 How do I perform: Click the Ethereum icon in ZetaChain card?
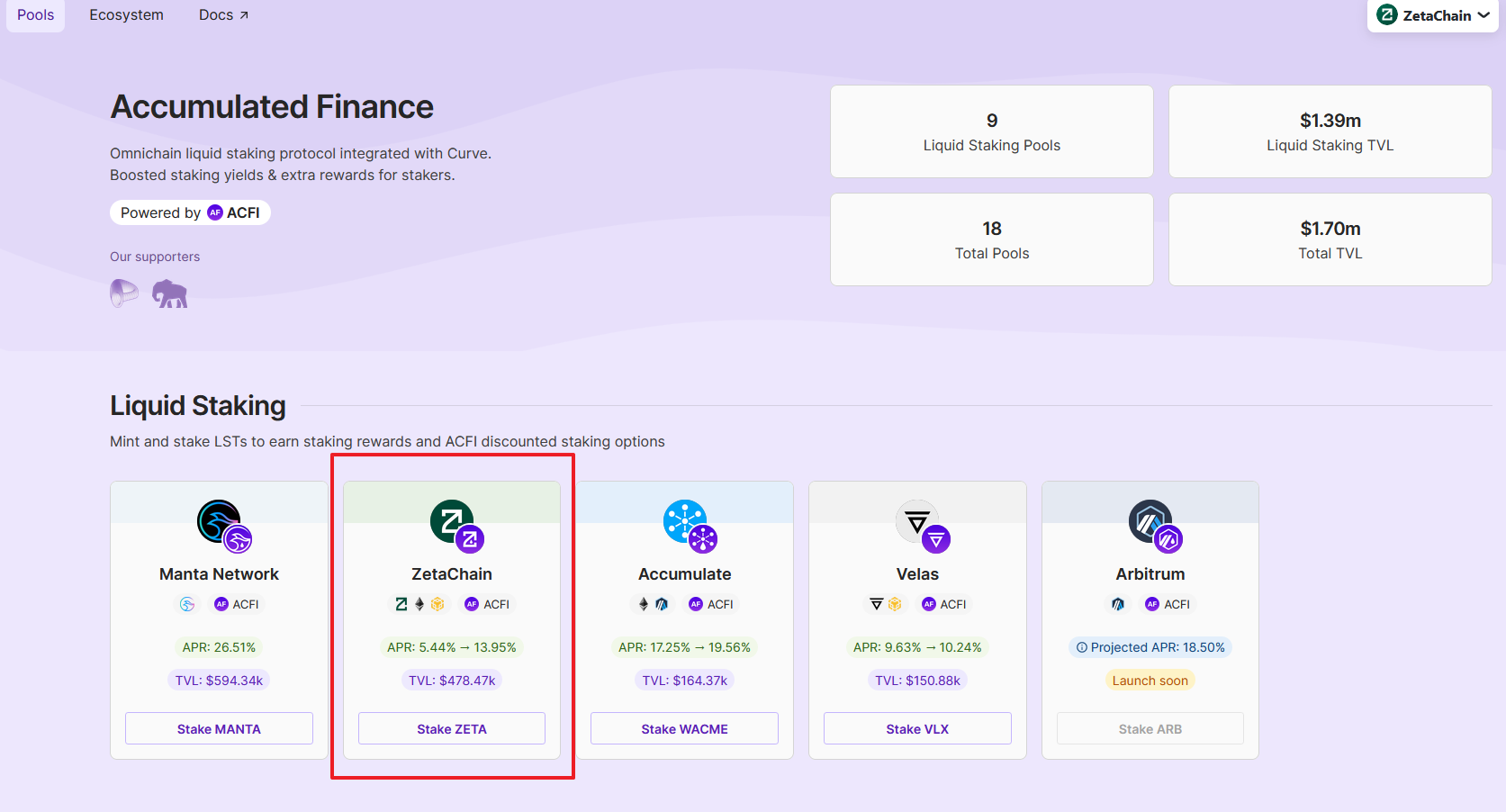point(419,604)
